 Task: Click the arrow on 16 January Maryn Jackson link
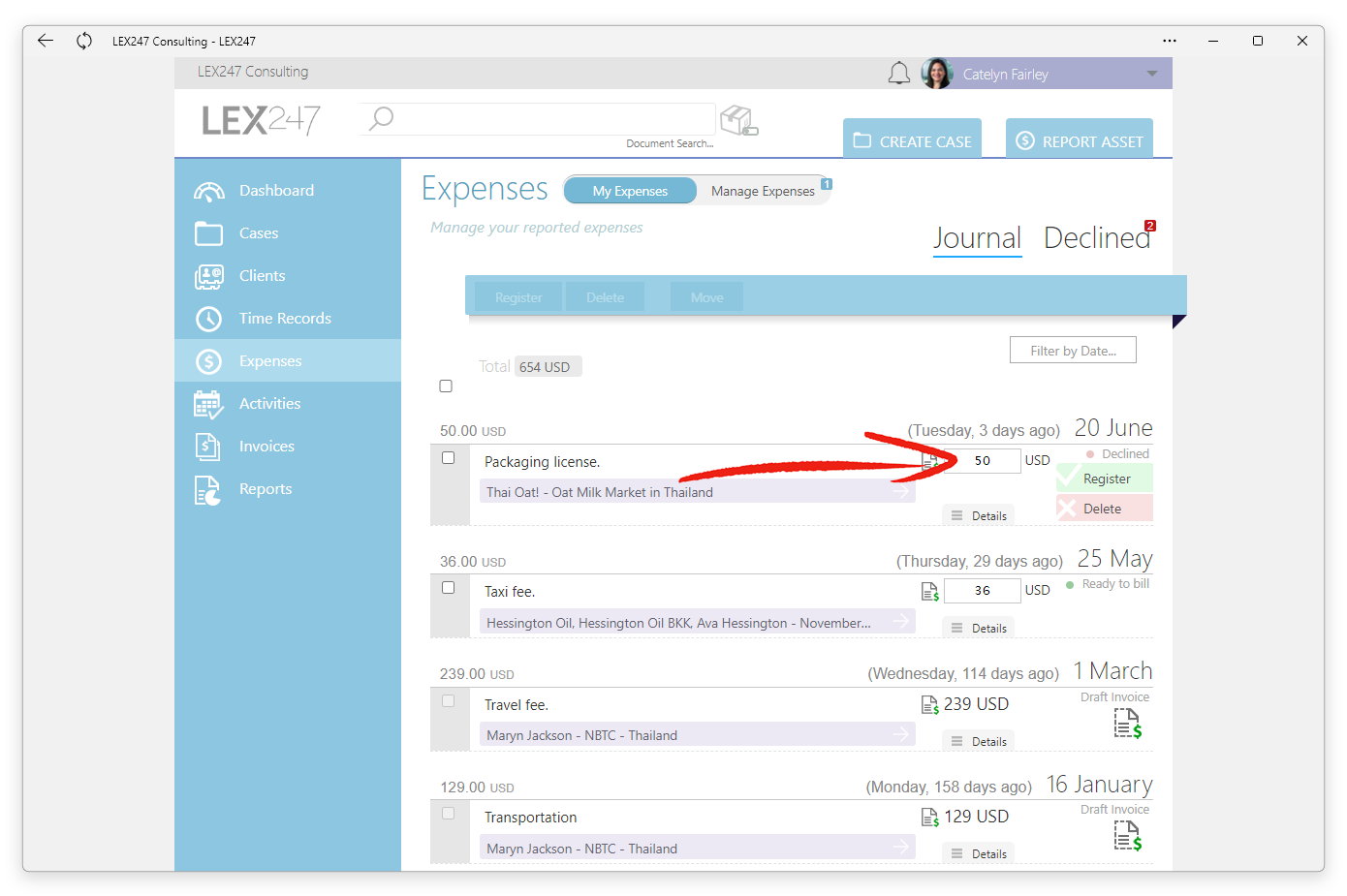902,847
